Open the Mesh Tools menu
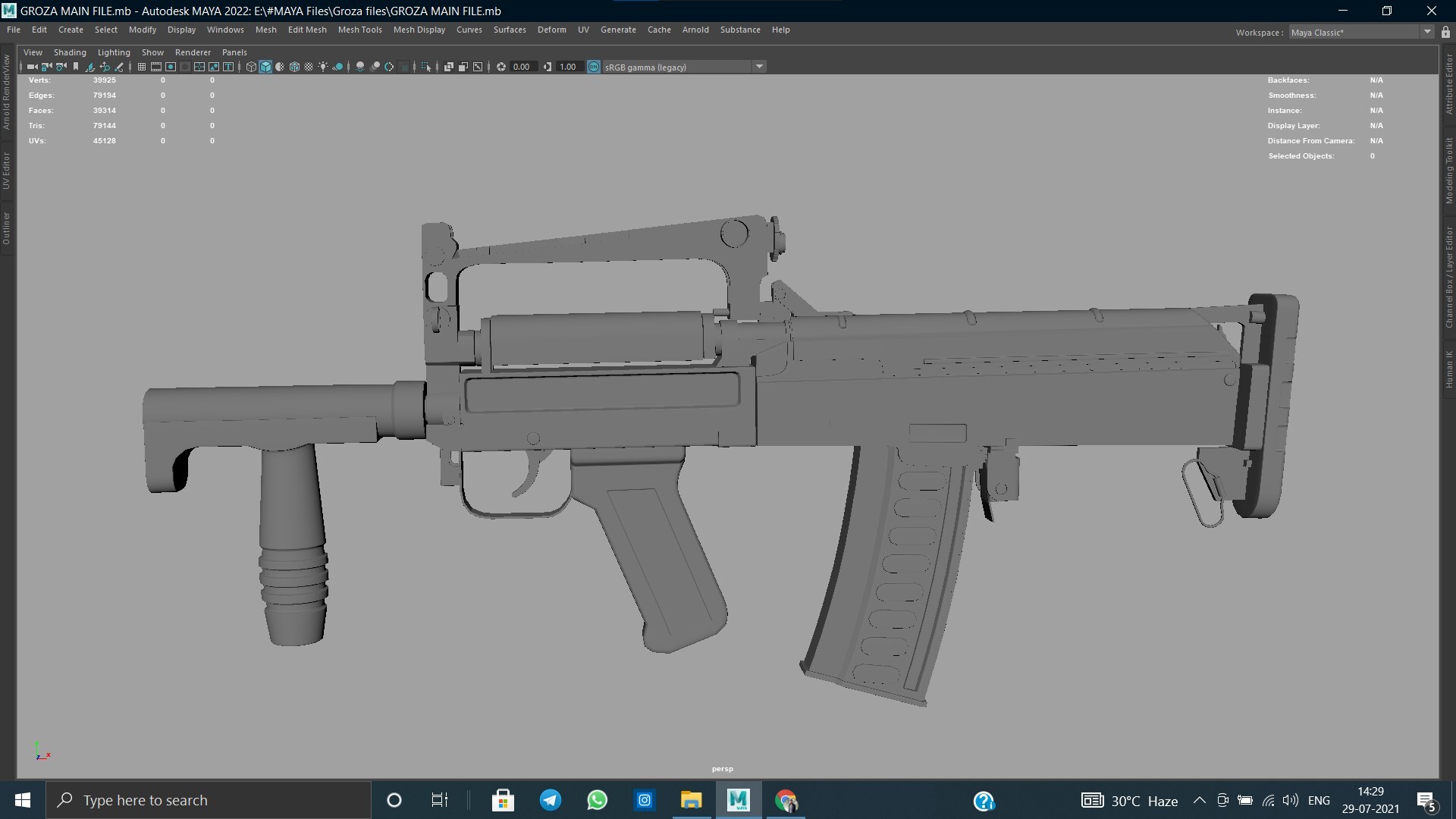 (360, 30)
